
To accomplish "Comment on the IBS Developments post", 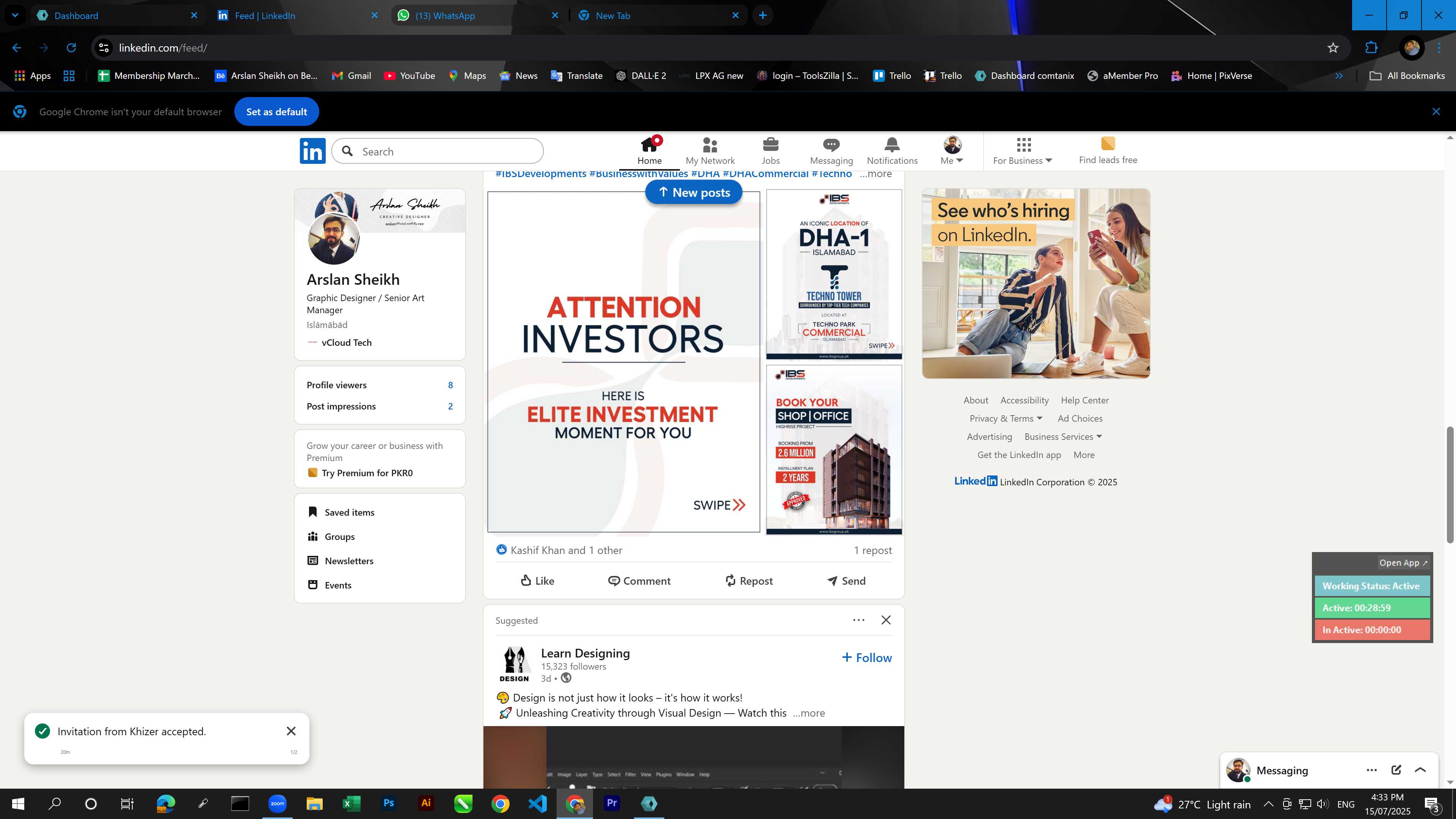I will click(x=639, y=581).
